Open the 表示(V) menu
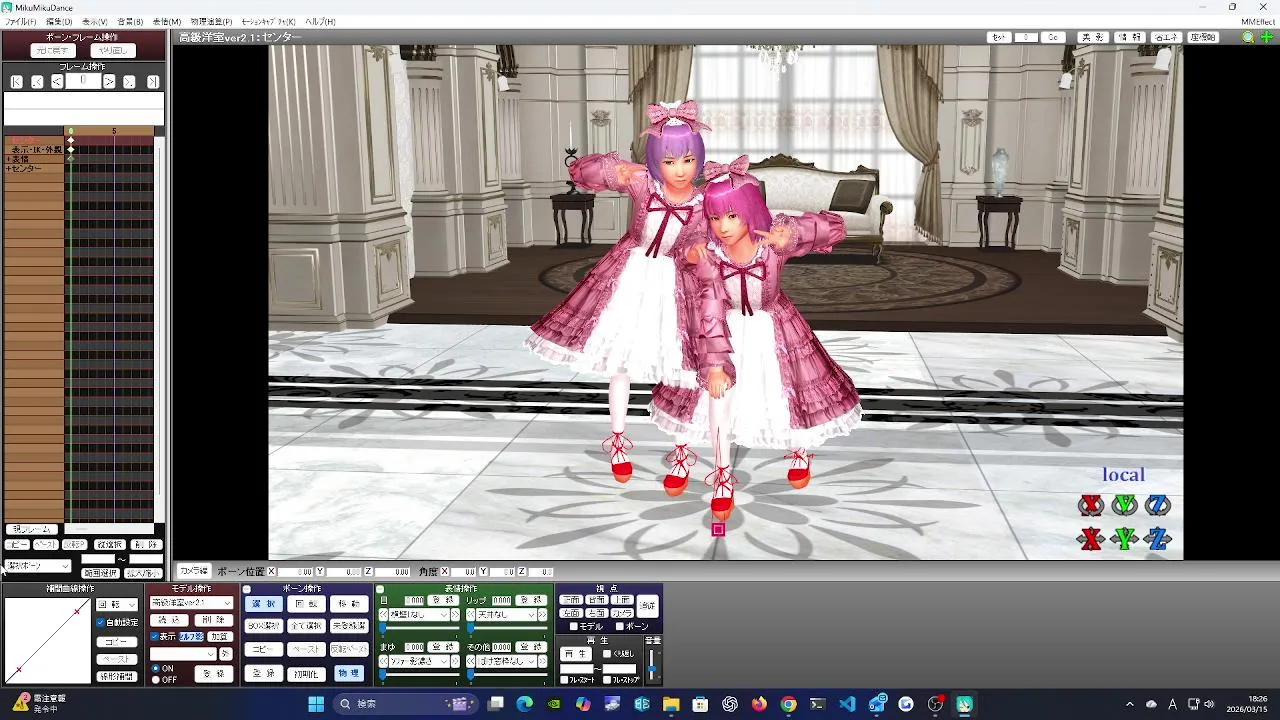Image resolution: width=1280 pixels, height=720 pixels. (94, 21)
